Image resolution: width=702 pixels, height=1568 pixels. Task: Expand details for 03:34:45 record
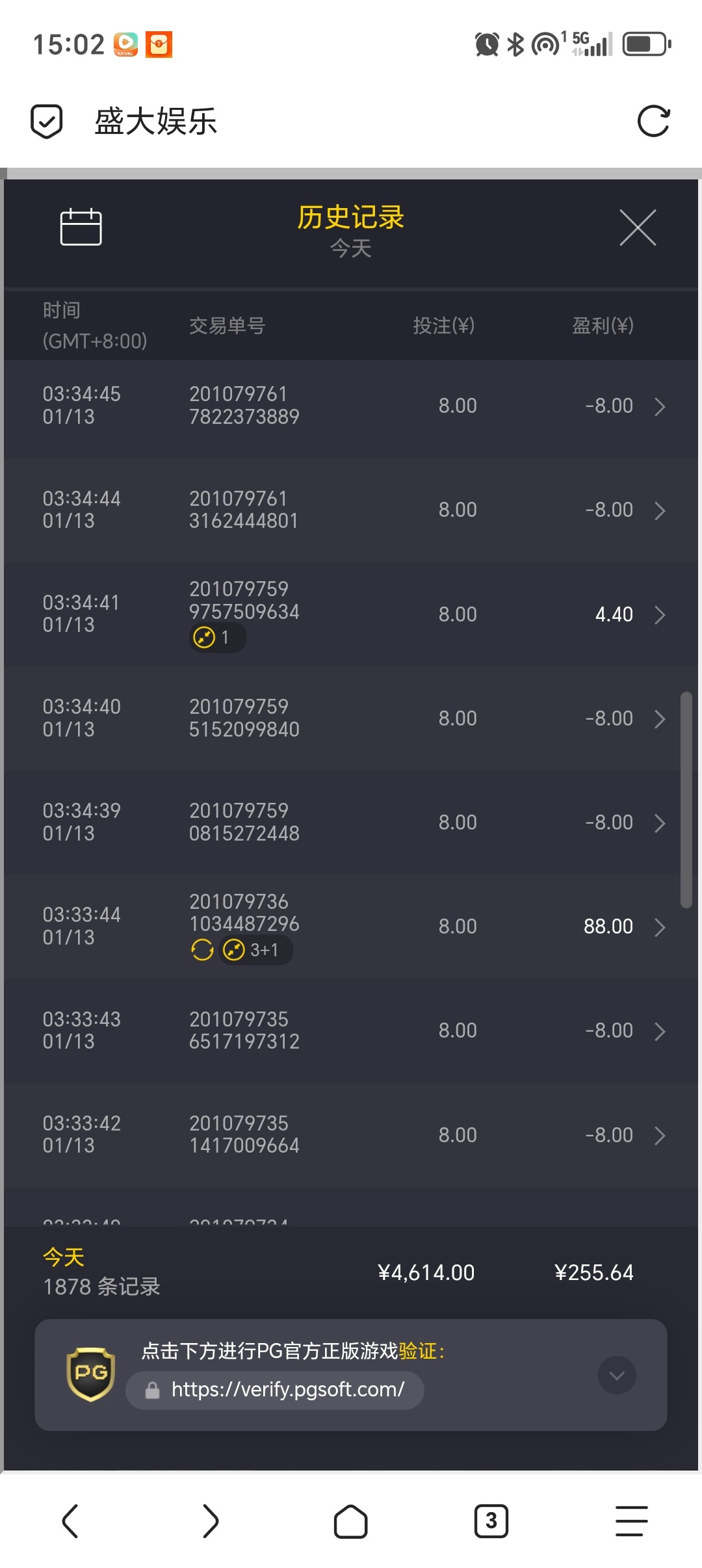pyautogui.click(x=660, y=407)
